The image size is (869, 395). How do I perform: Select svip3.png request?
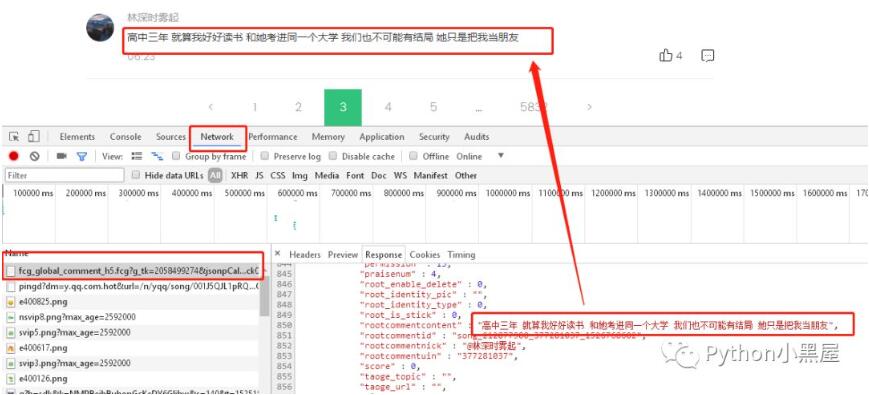point(132,363)
